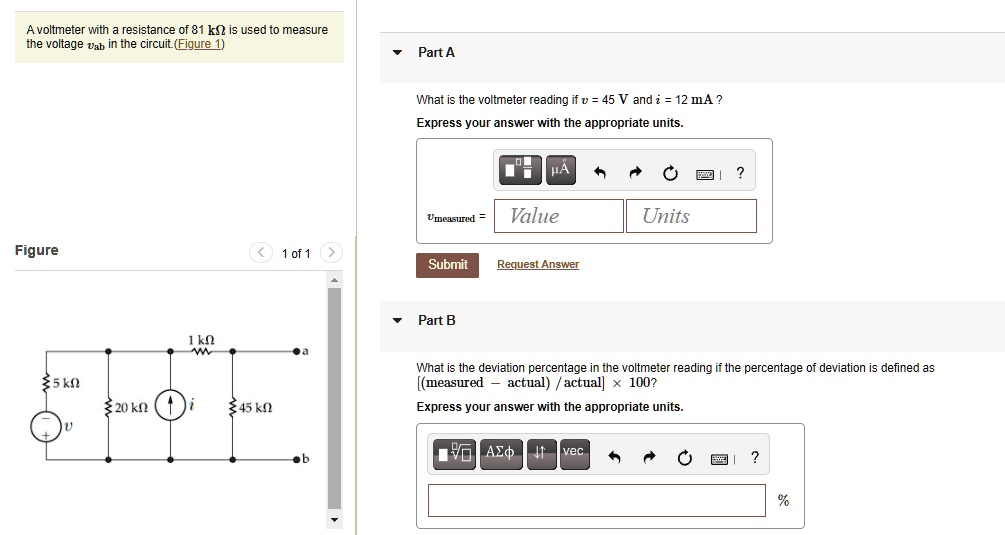Submit the Part A answer
The image size is (1005, 535).
tap(447, 265)
